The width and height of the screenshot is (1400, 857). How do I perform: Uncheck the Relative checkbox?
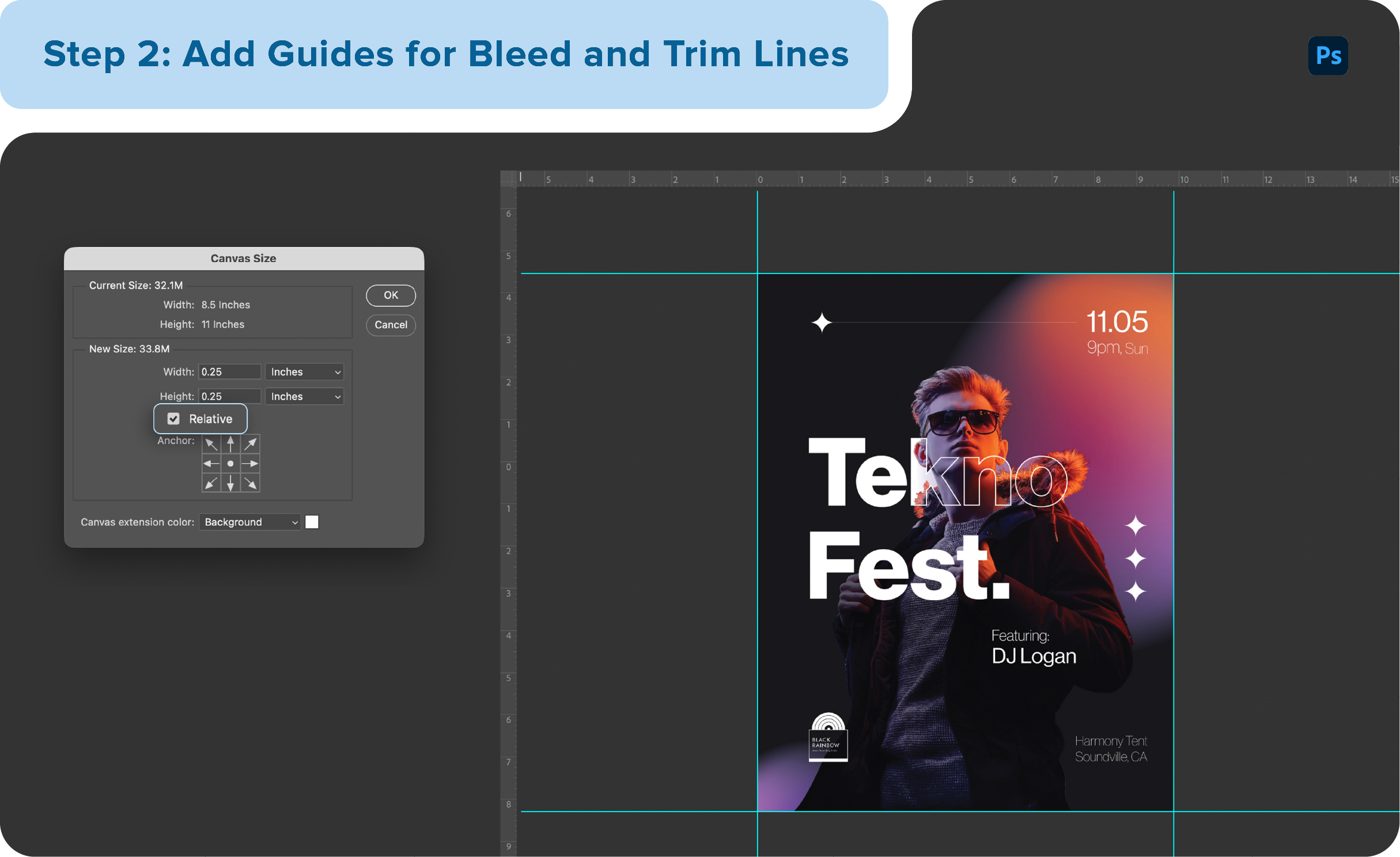pyautogui.click(x=174, y=419)
